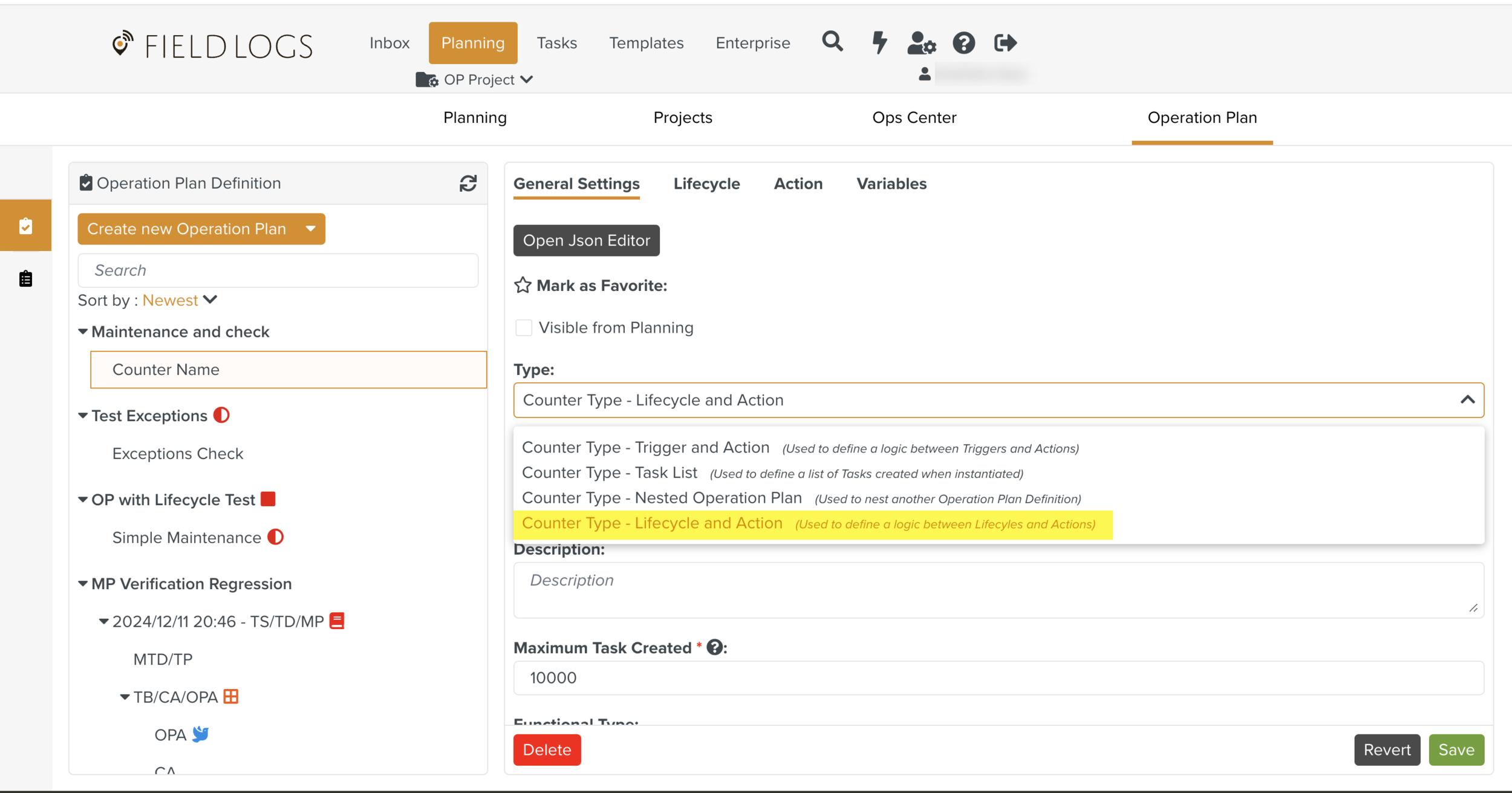This screenshot has height=793, width=1512.
Task: Collapse the Maintenance and check group
Action: [x=83, y=331]
